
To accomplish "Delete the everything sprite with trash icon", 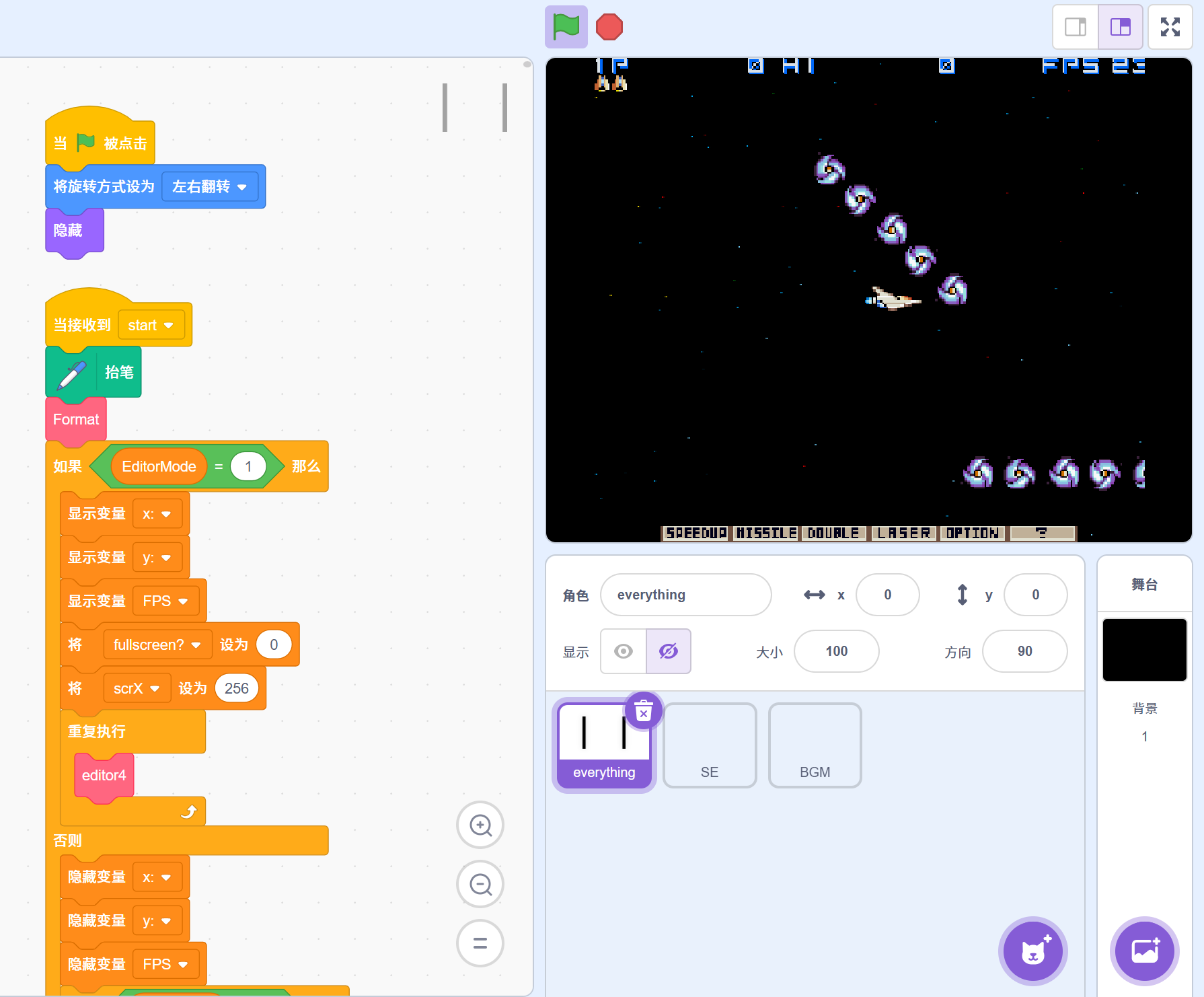I will (x=644, y=710).
